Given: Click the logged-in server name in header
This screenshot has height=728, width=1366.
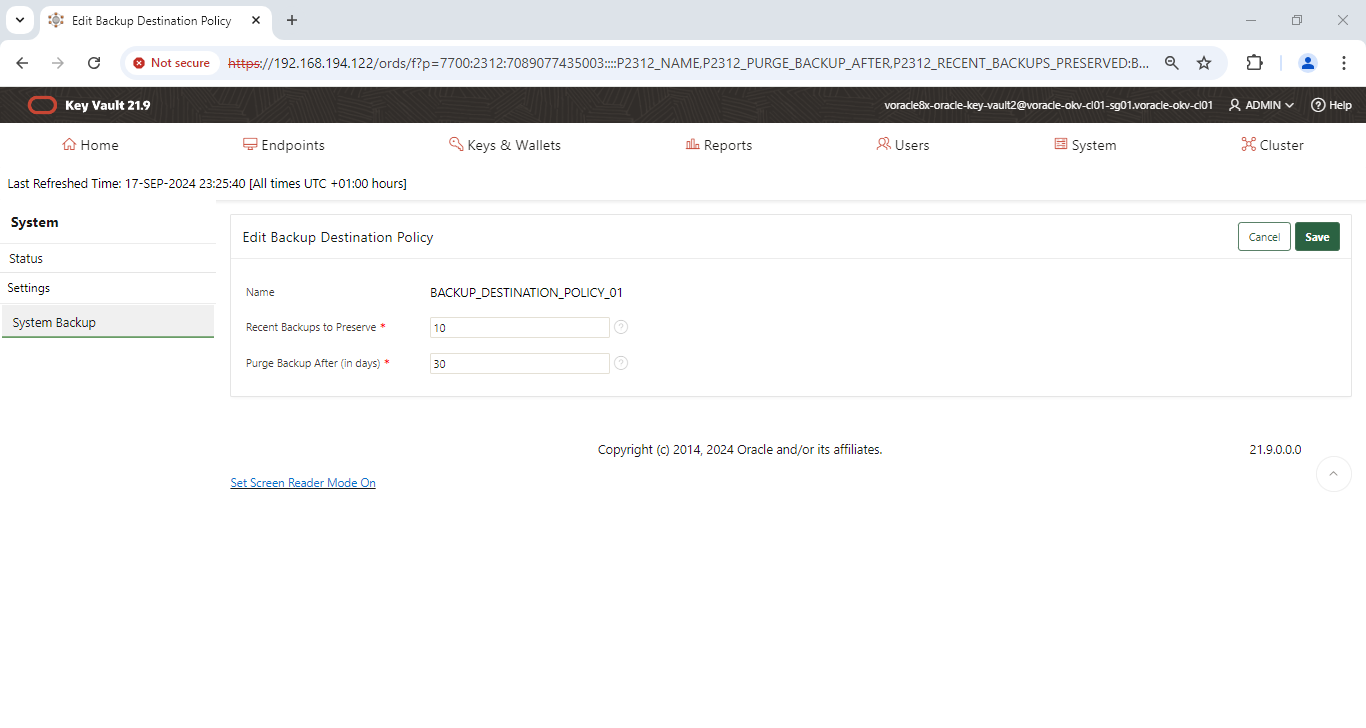Looking at the screenshot, I should [1048, 105].
